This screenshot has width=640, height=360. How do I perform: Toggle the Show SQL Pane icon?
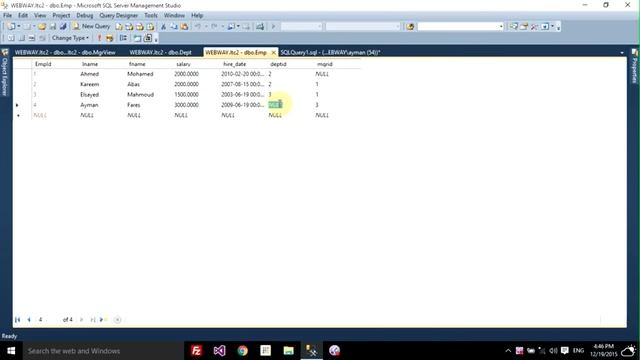31,38
